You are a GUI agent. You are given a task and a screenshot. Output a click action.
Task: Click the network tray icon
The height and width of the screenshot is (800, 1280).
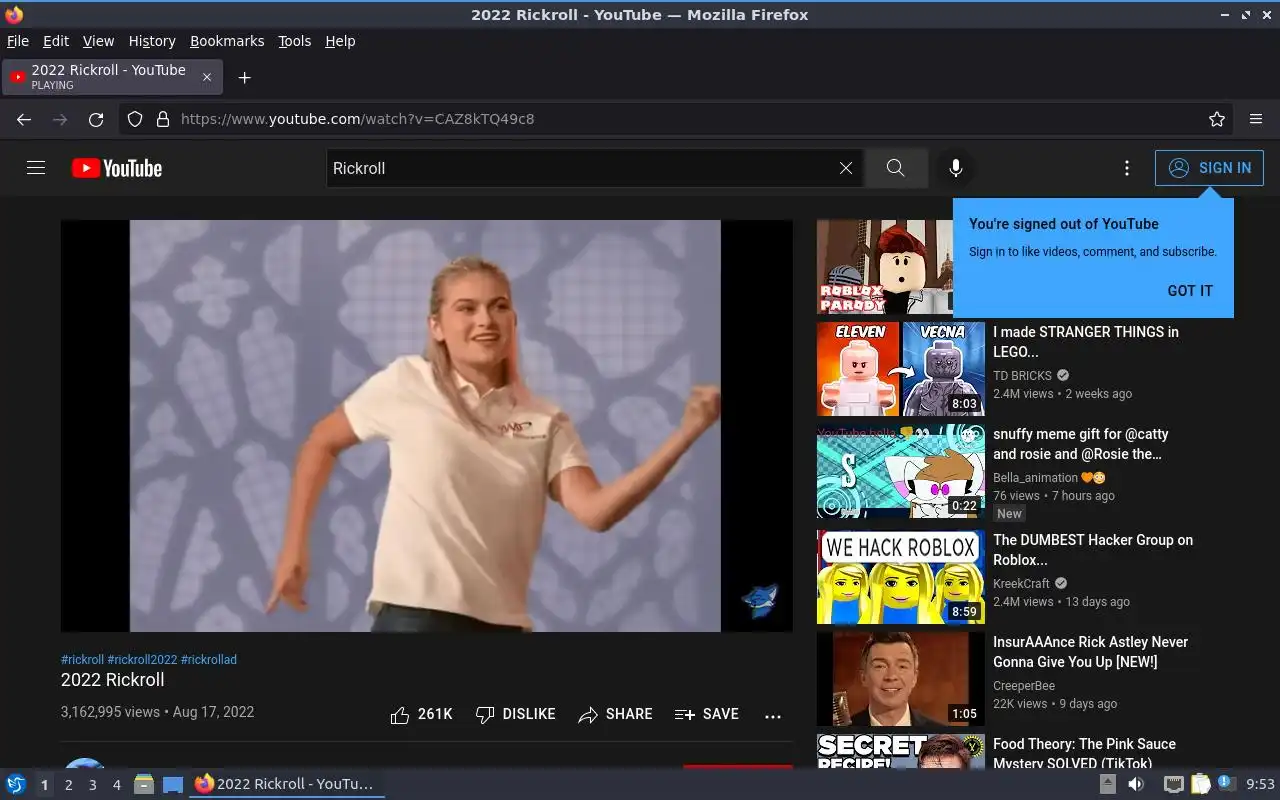point(1174,784)
